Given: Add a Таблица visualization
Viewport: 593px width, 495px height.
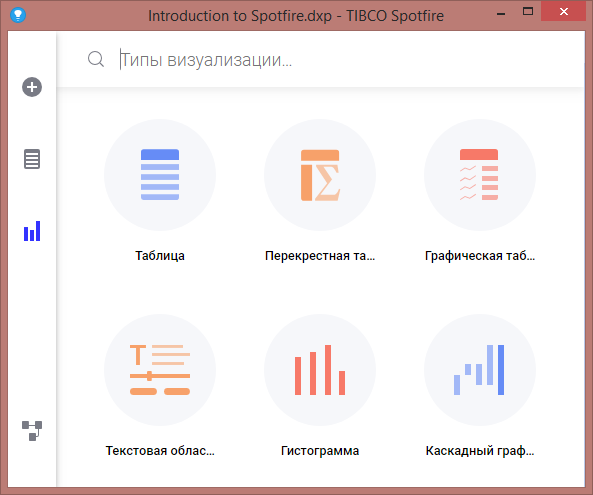Looking at the screenshot, I should coord(160,175).
